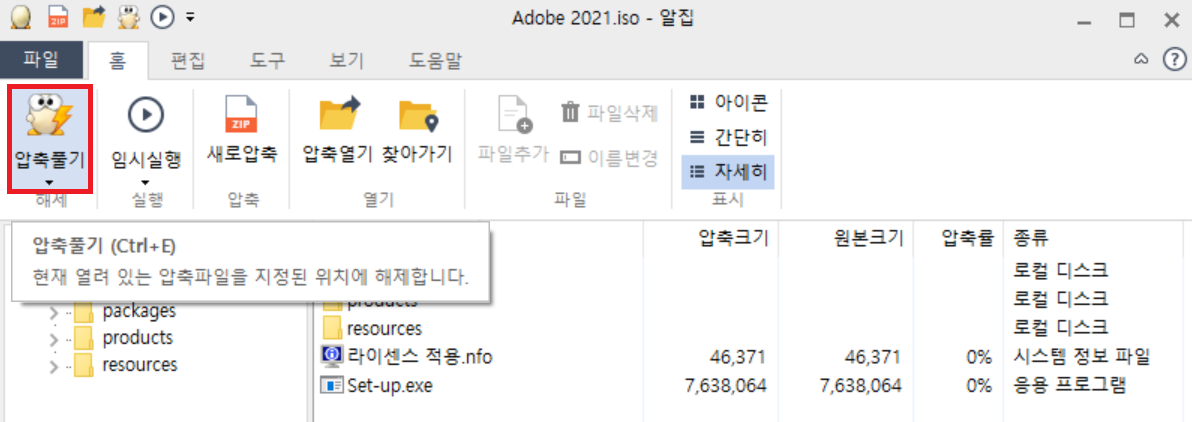The image size is (1192, 422).
Task: Click the 새로압축 ZIP icon
Action: (x=243, y=115)
